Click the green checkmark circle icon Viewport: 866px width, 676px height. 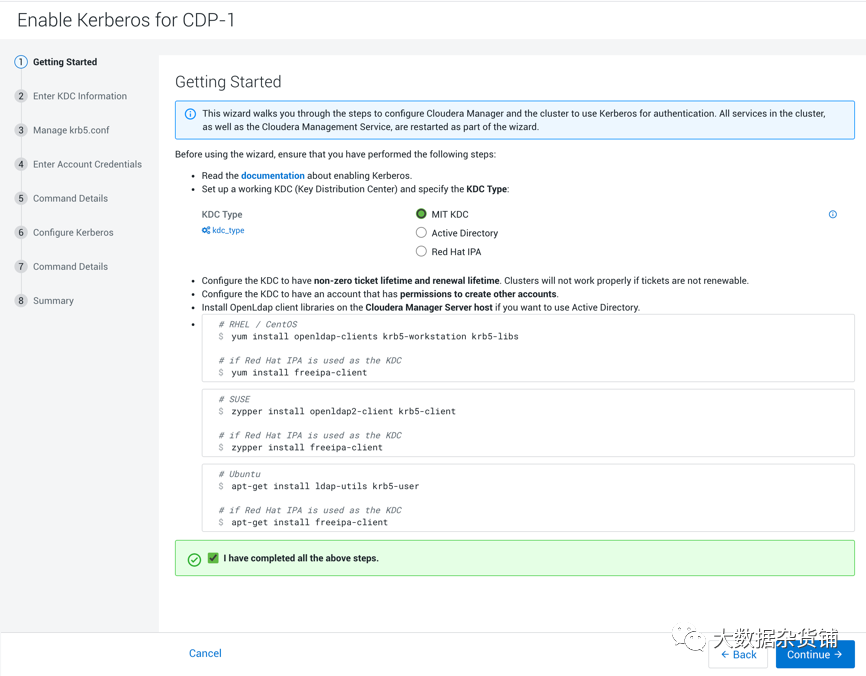pyautogui.click(x=194, y=559)
